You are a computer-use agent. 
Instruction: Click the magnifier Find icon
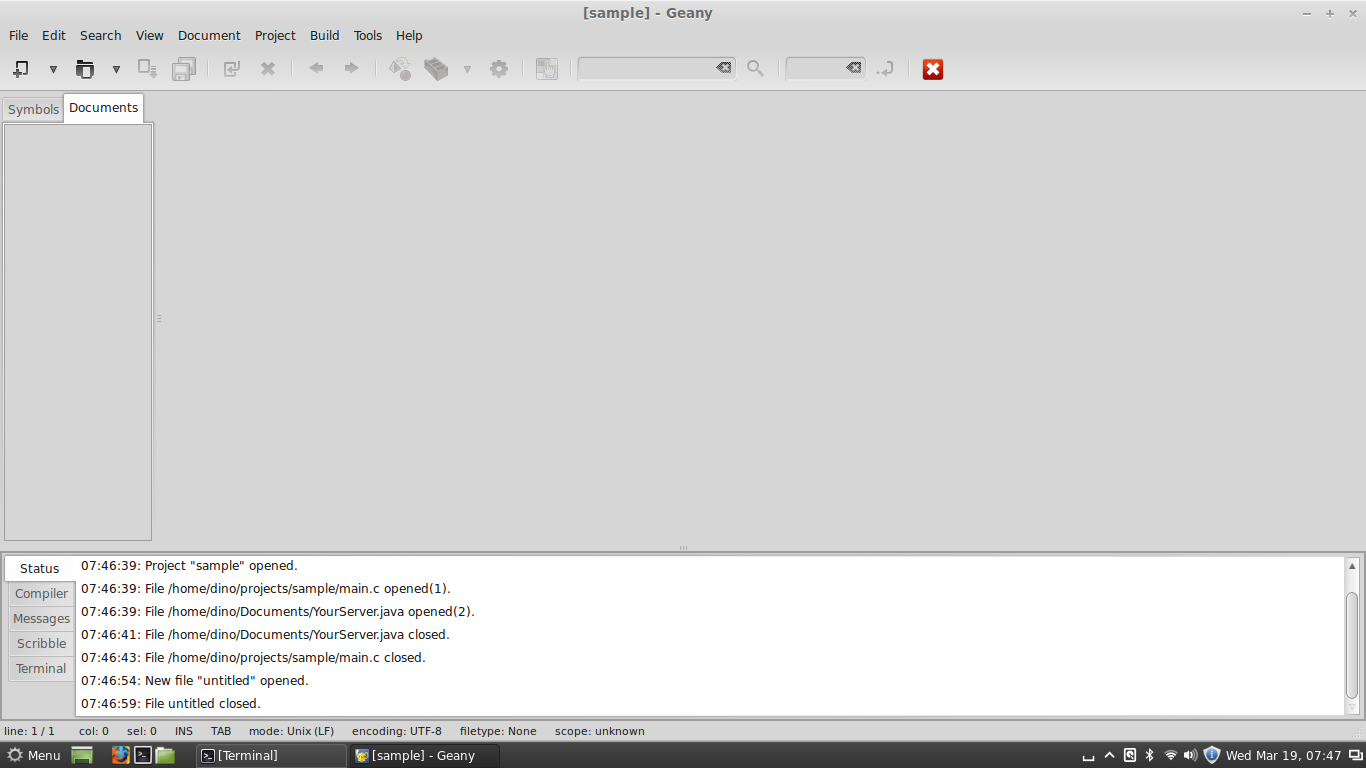755,69
